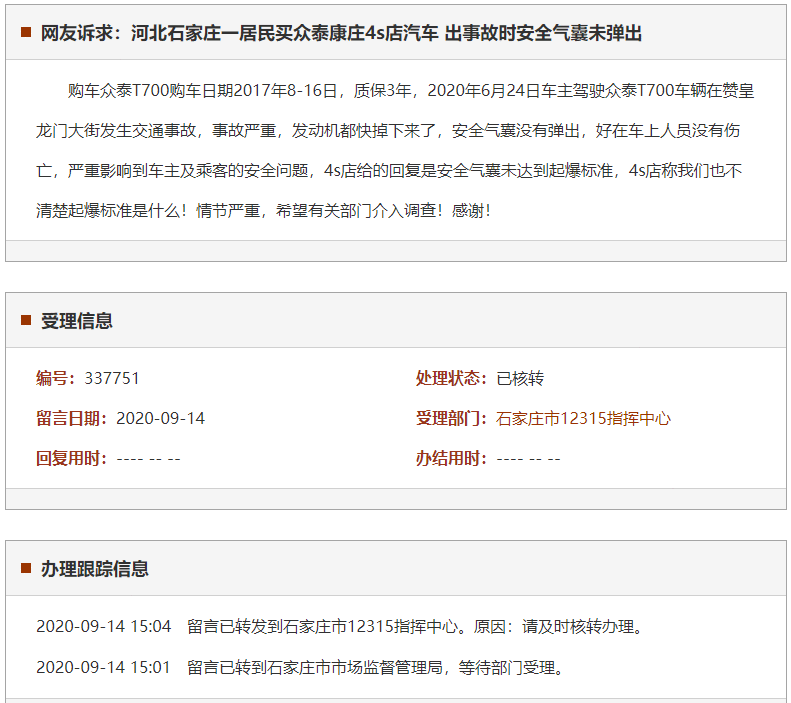Screen dimensions: 791x703
Task: Click the 受理信息 section heading
Action: point(76,321)
